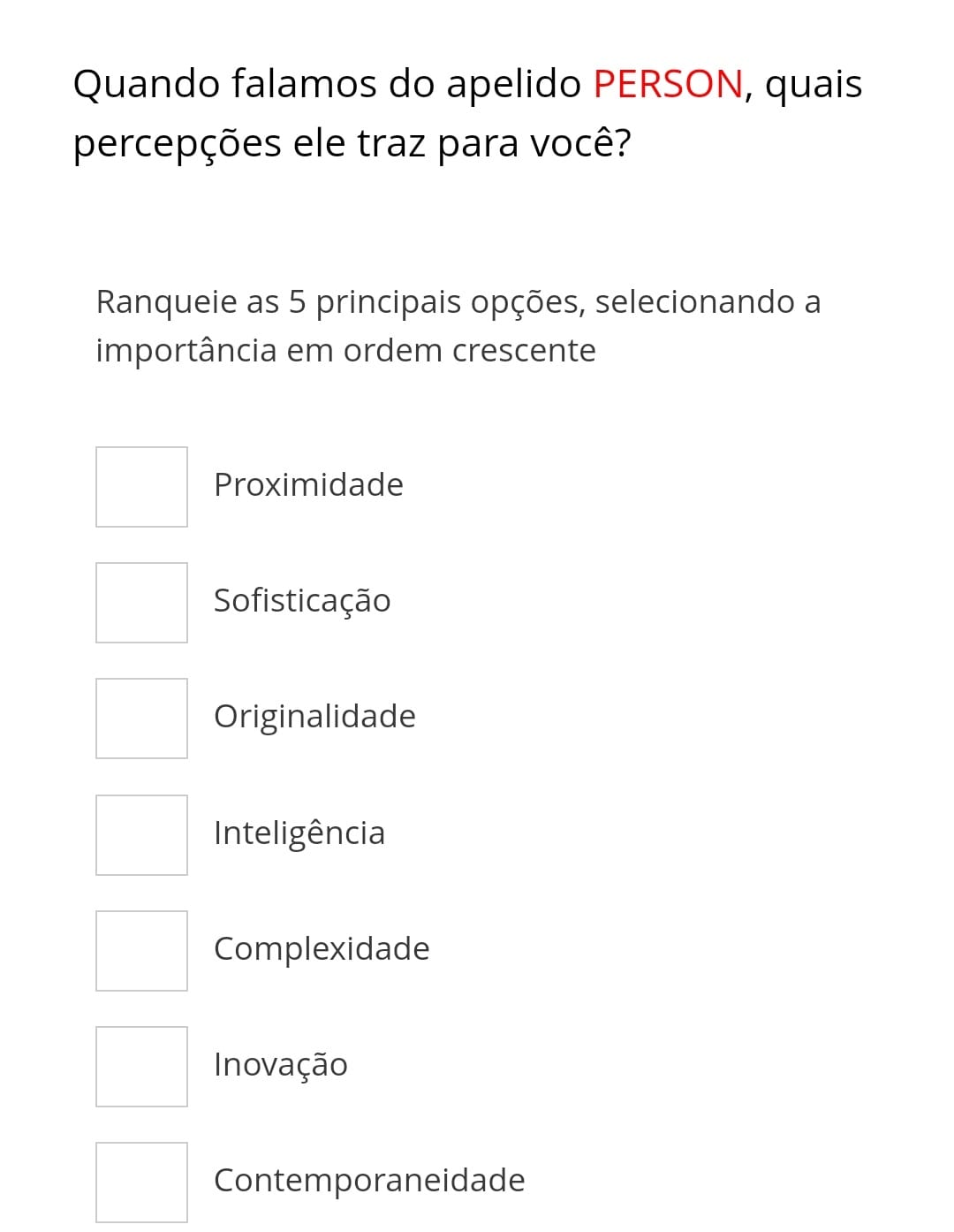Check the Proximidade ranking box
This screenshot has height=1232, width=954.
[x=141, y=487]
